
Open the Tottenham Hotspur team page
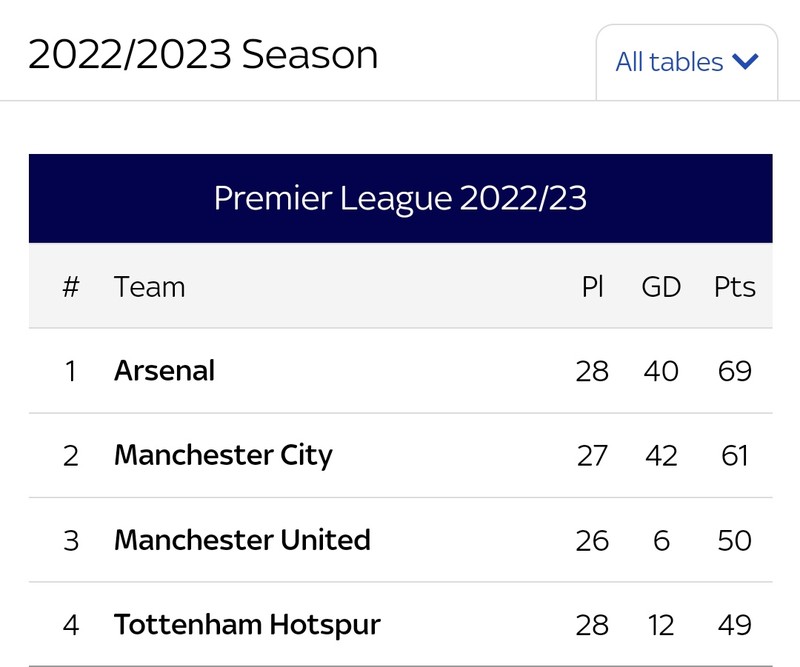[x=247, y=625]
